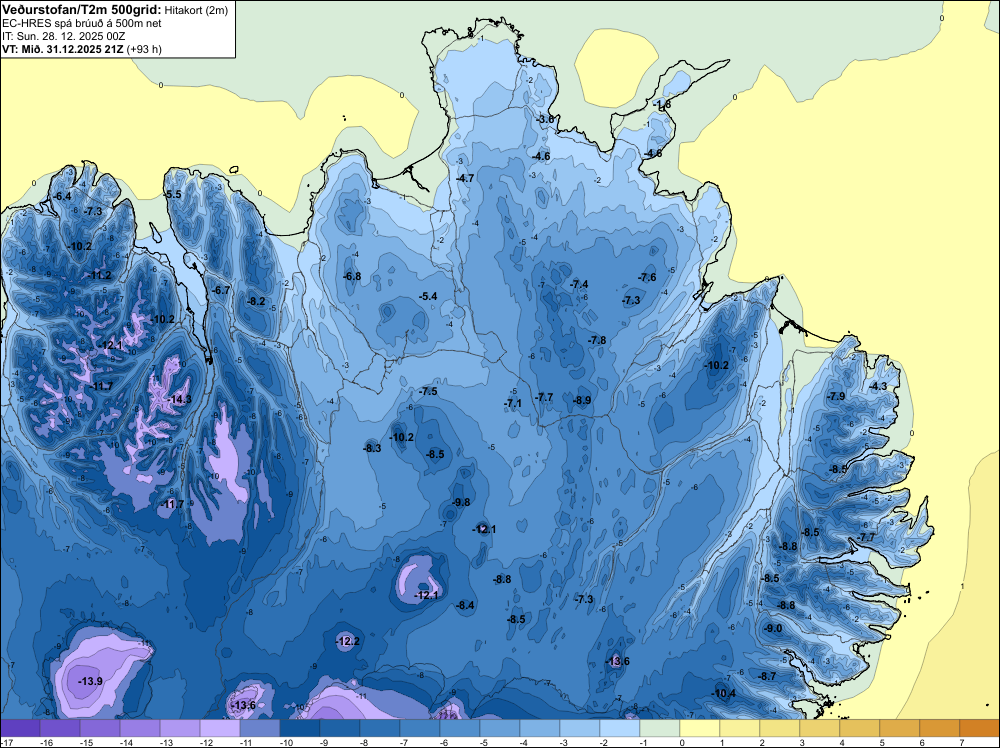Click the -7.6 temperature value on the map
This screenshot has width=1000, height=748.
647,277
